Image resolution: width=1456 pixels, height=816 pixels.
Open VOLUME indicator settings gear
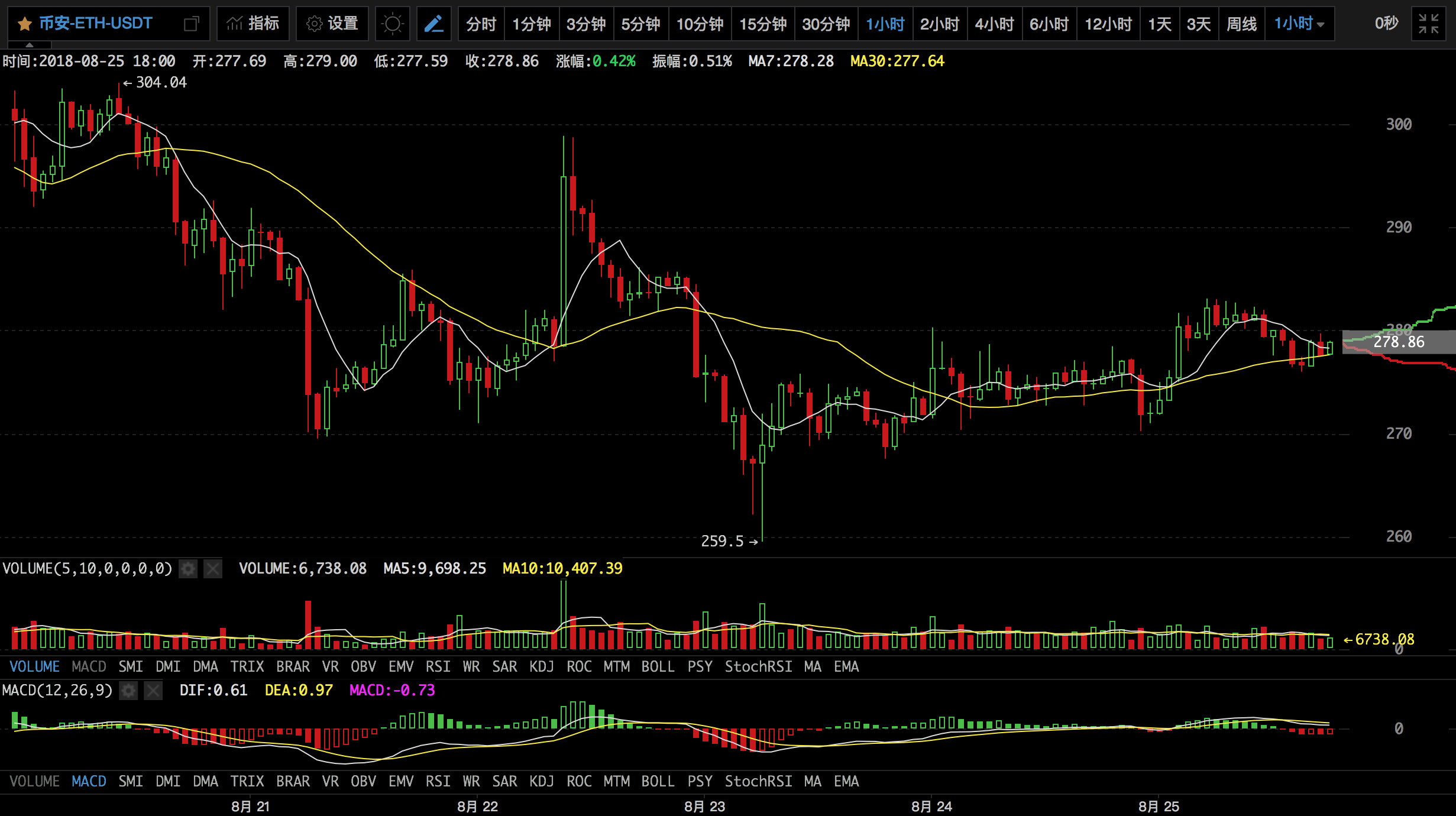pos(188,569)
